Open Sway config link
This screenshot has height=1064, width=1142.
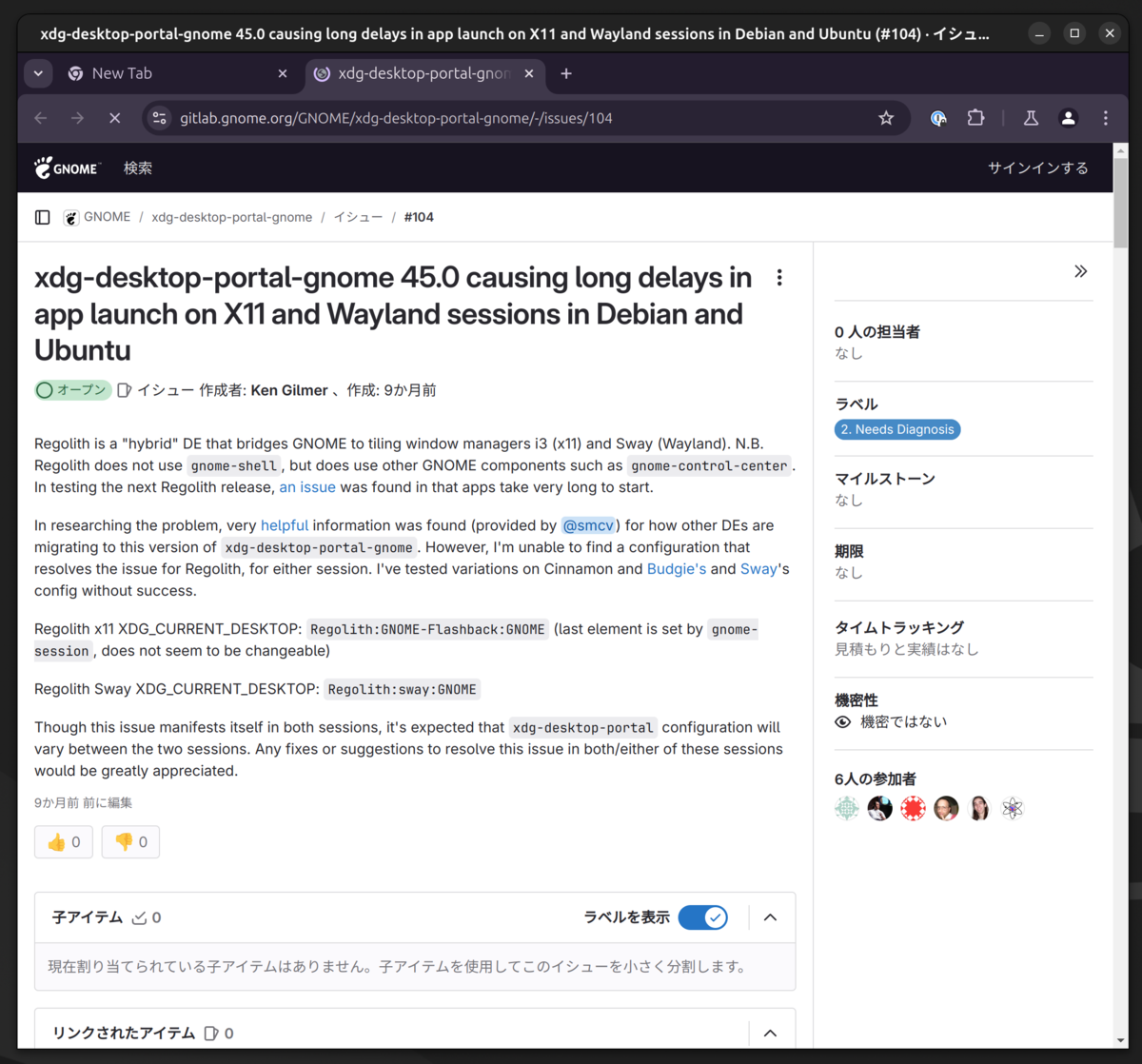tap(758, 569)
